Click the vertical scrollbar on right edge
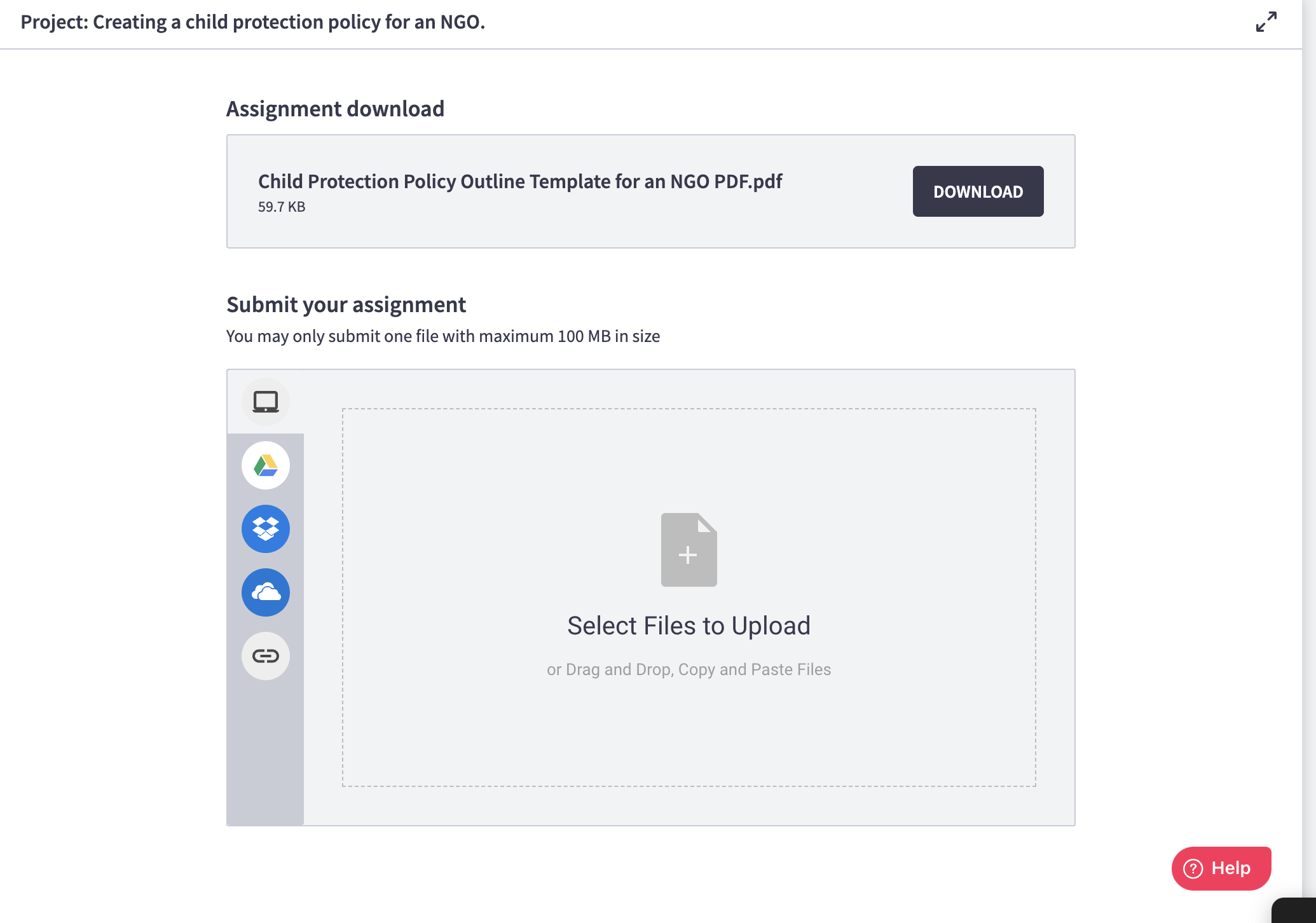This screenshot has width=1316, height=923. [1308, 445]
